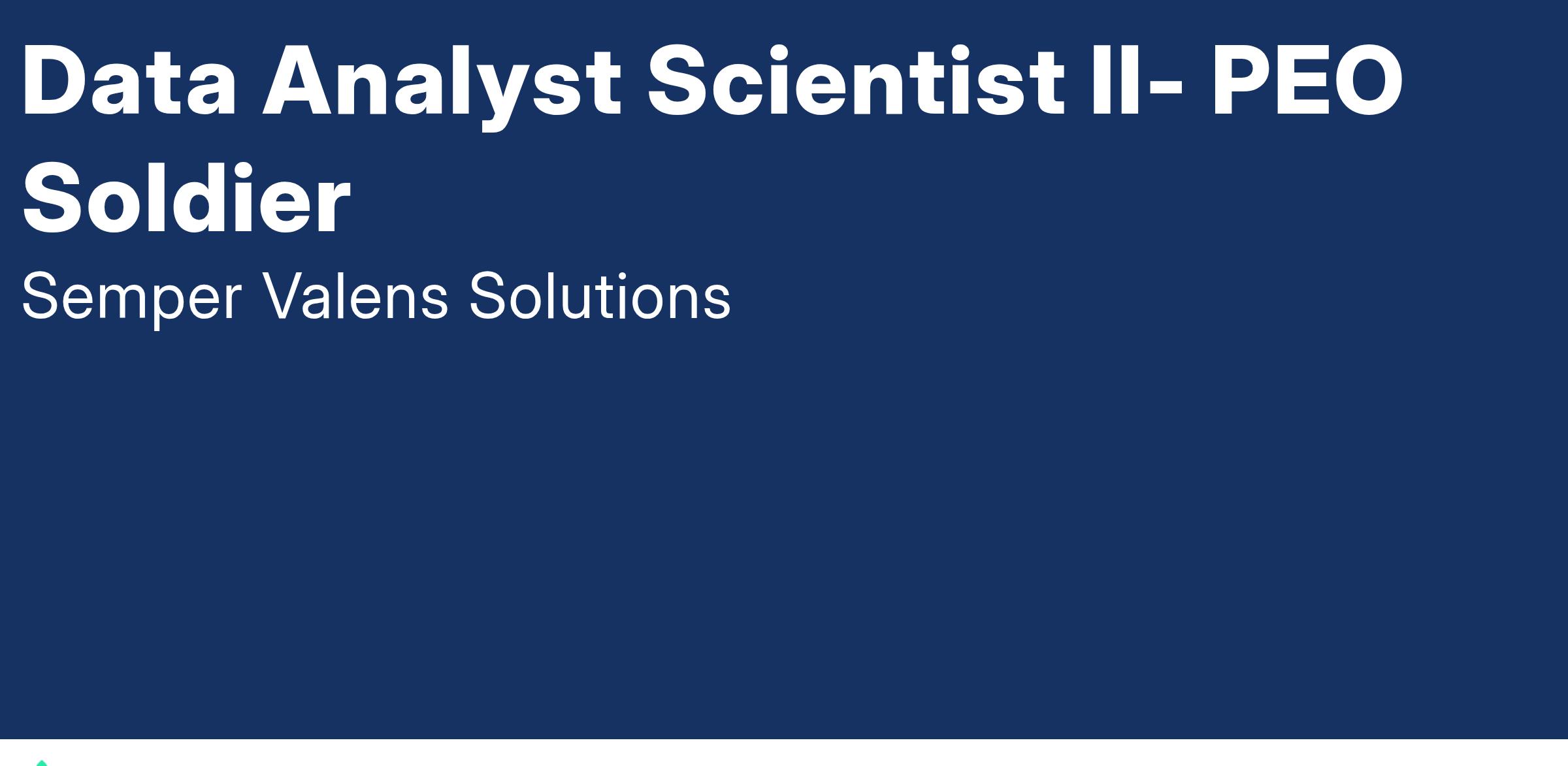Click "Valens" in the company name
This screenshot has height=766, width=1568.
pyautogui.click(x=355, y=298)
